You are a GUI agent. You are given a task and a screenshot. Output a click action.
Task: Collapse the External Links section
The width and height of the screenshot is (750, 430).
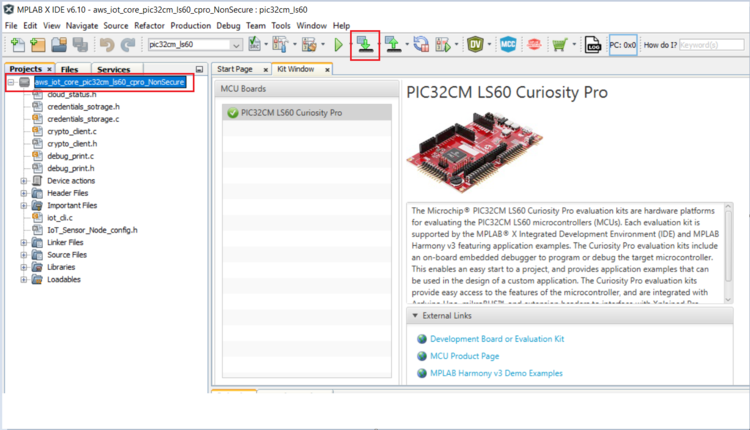pos(416,316)
